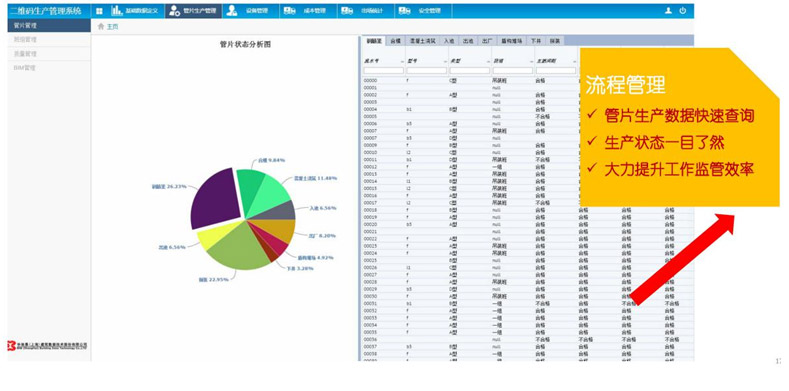The height and width of the screenshot is (391, 789).
Task: Switch to the 入池 tab
Action: coord(449,41)
